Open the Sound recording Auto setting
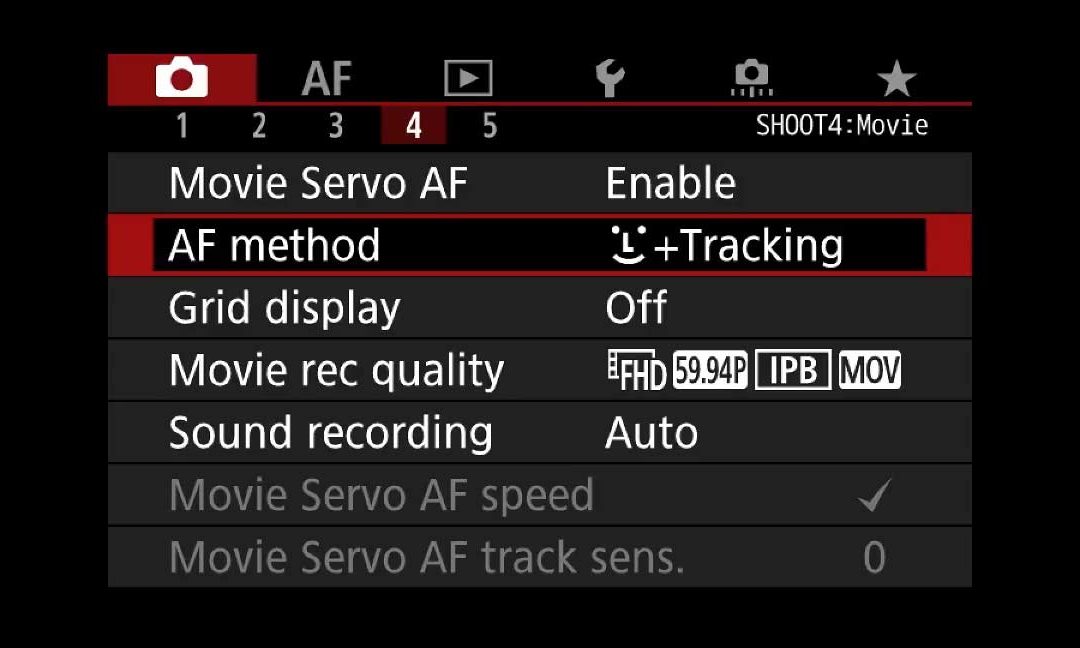 (651, 433)
